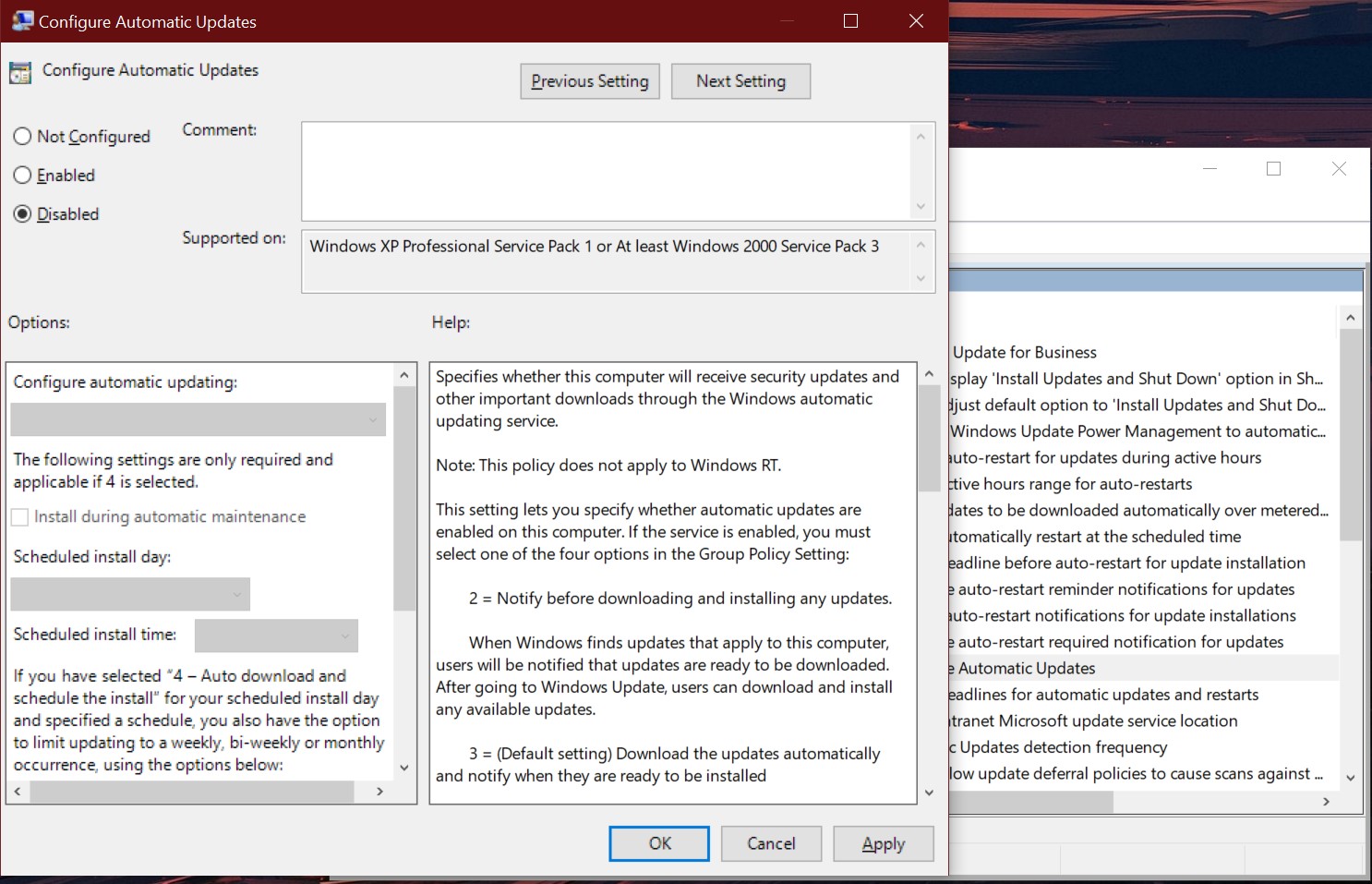Select 'downloaded automatically over metered' policy row

(1138, 511)
